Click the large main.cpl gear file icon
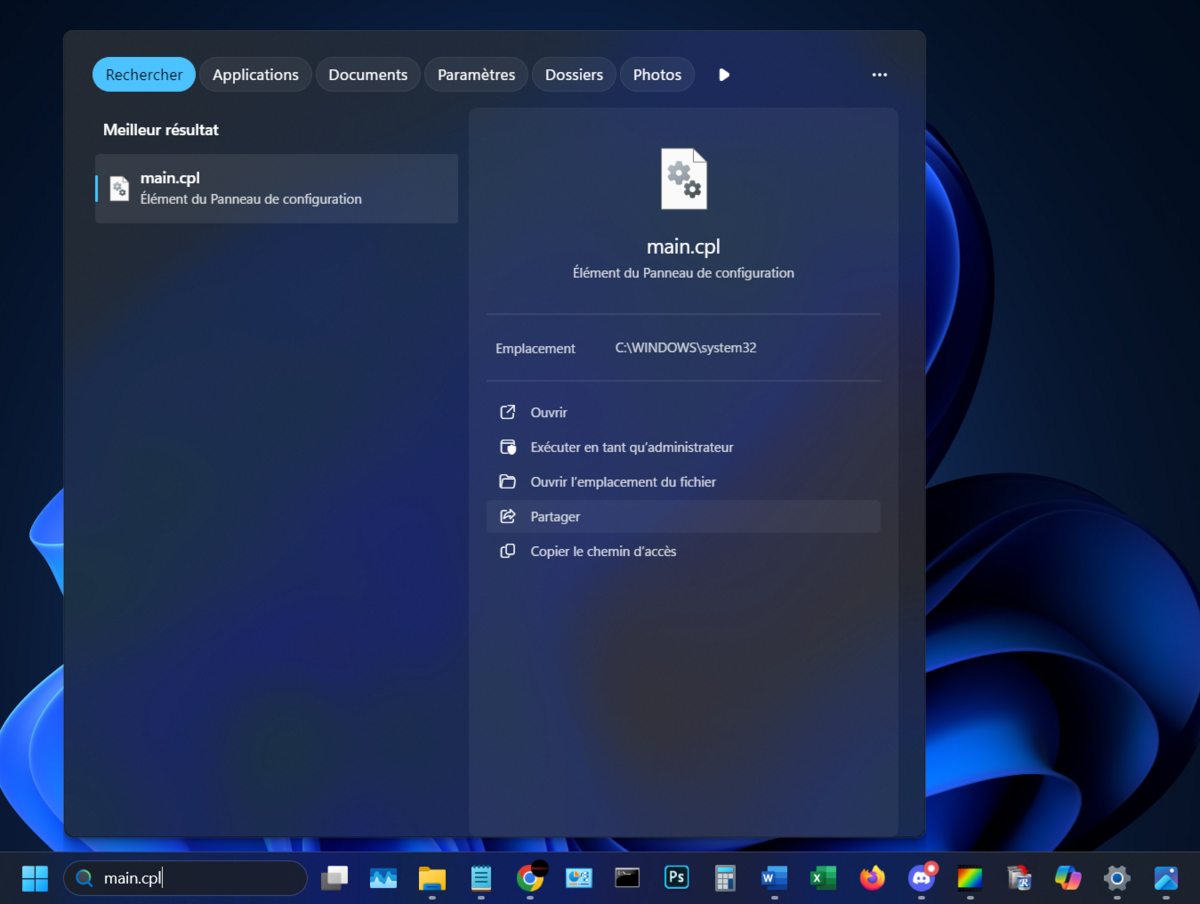This screenshot has width=1200, height=904. (684, 179)
